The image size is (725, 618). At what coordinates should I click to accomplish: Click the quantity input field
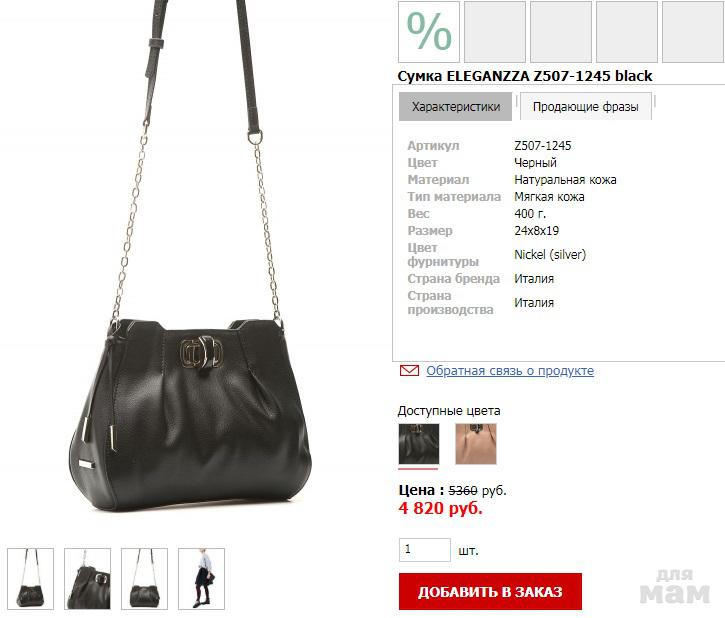tap(424, 550)
